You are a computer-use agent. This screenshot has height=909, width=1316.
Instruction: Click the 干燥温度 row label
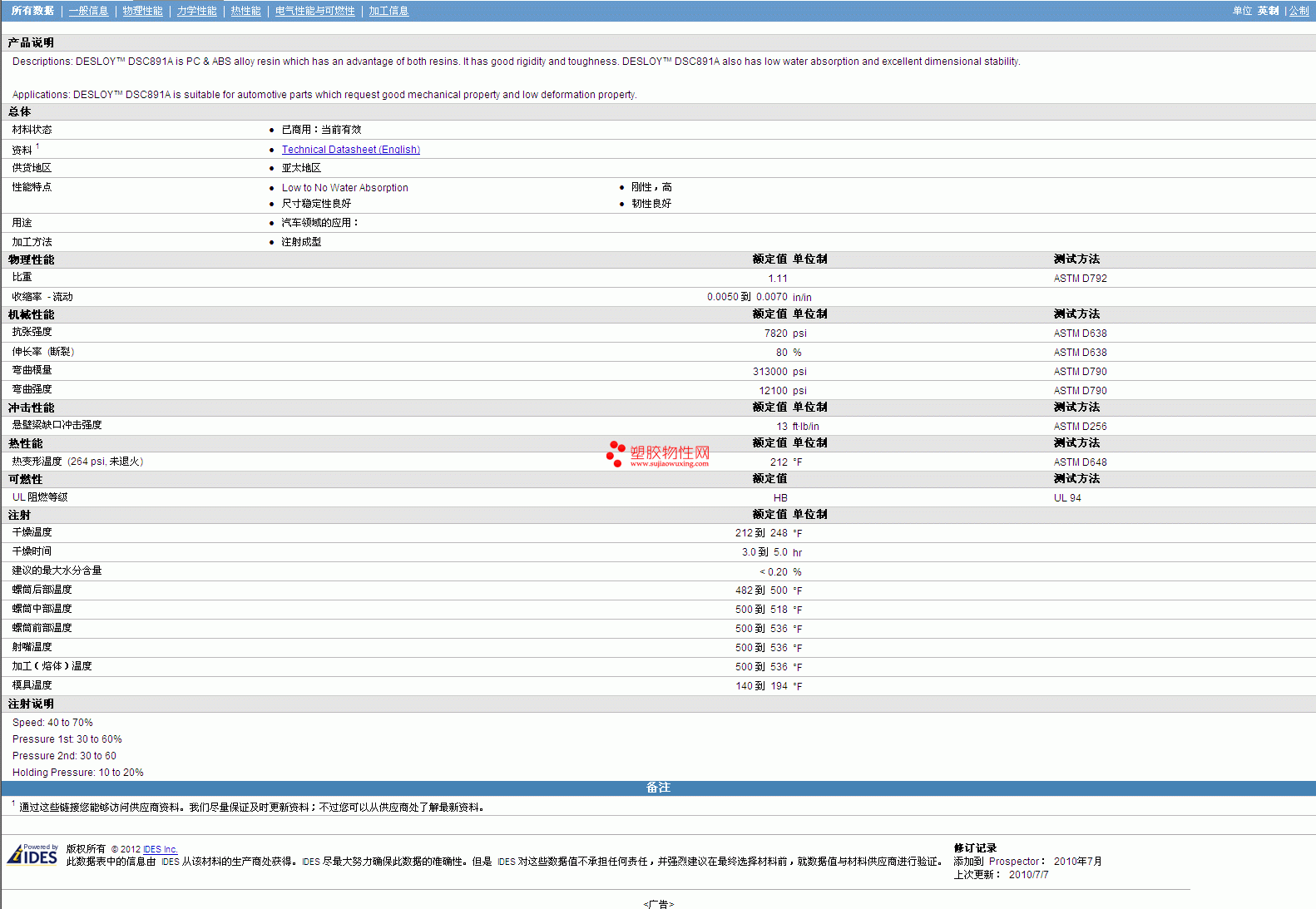coord(32,532)
